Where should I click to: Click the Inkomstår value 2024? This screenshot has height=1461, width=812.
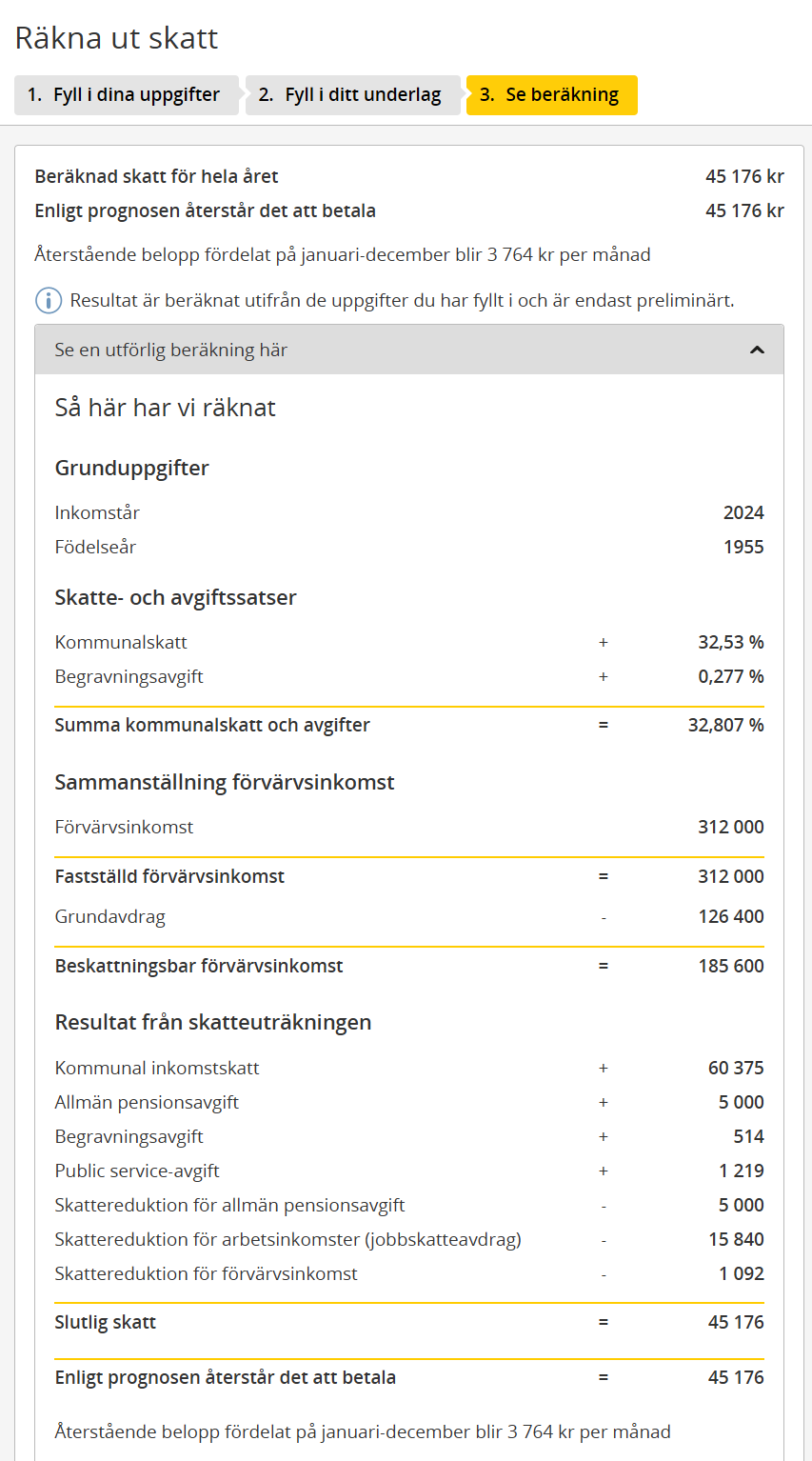(x=743, y=512)
